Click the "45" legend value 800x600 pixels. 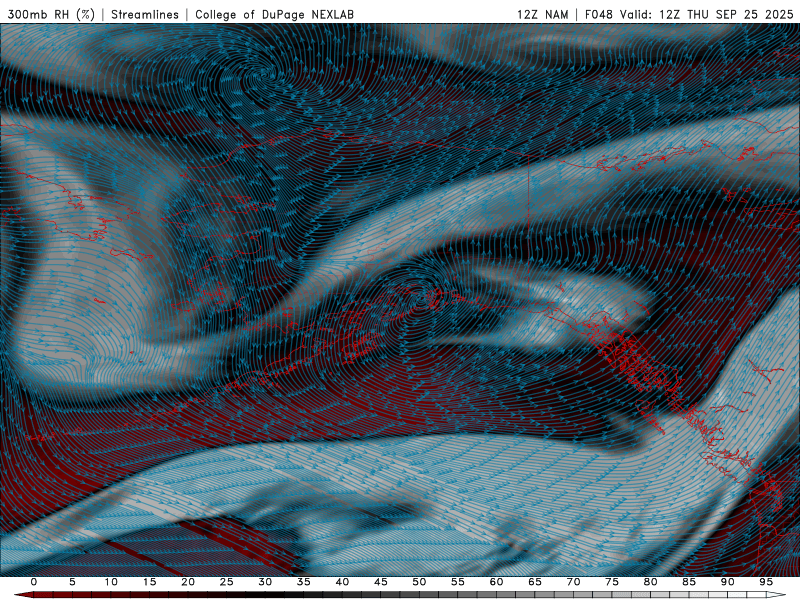(381, 582)
